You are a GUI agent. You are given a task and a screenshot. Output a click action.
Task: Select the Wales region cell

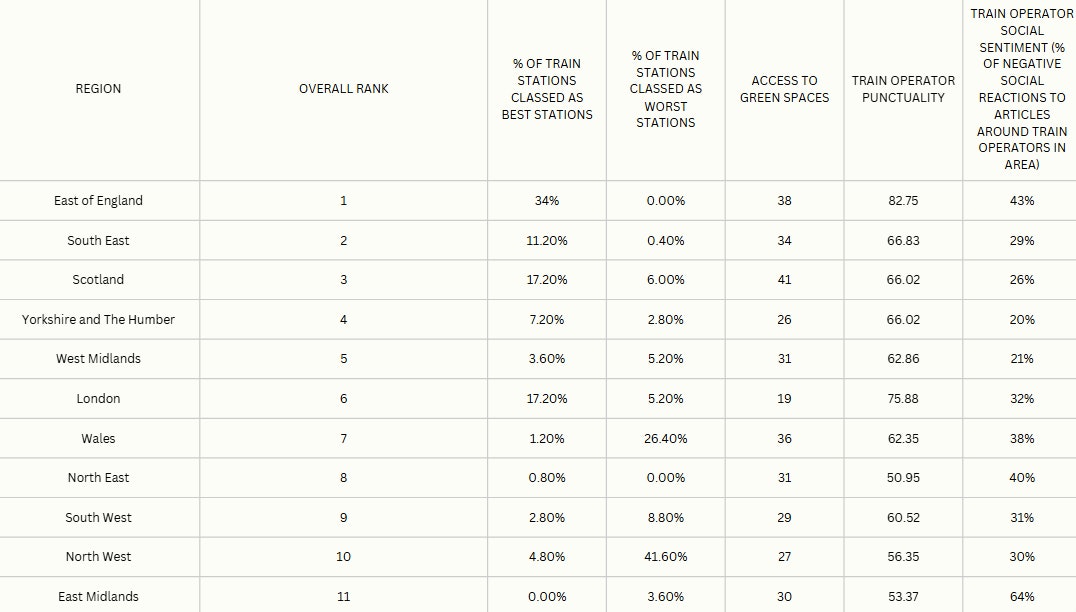pyautogui.click(x=98, y=439)
